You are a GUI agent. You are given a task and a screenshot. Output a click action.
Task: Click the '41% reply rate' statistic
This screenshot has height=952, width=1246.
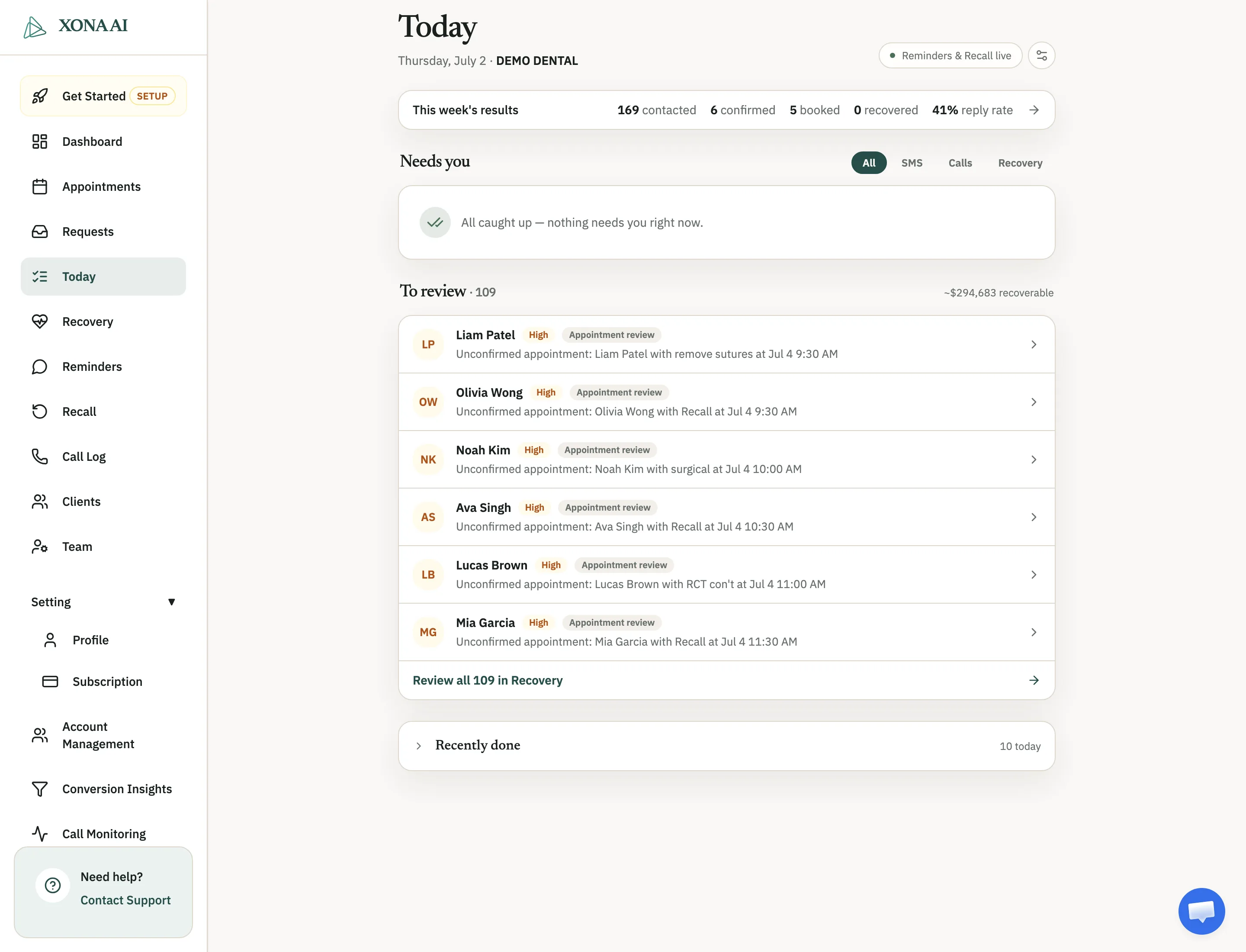972,110
